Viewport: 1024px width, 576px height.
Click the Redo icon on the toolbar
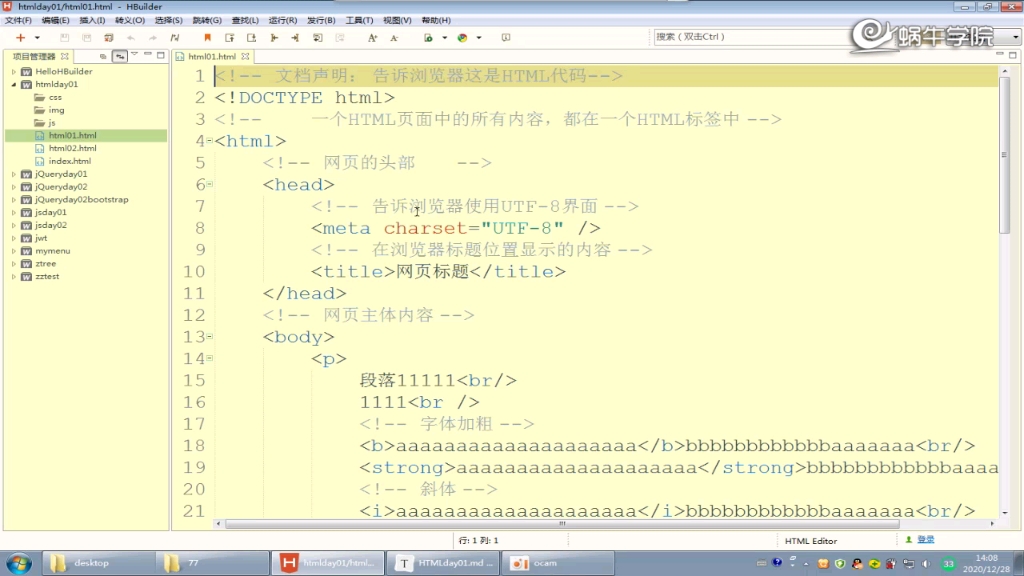click(x=152, y=37)
